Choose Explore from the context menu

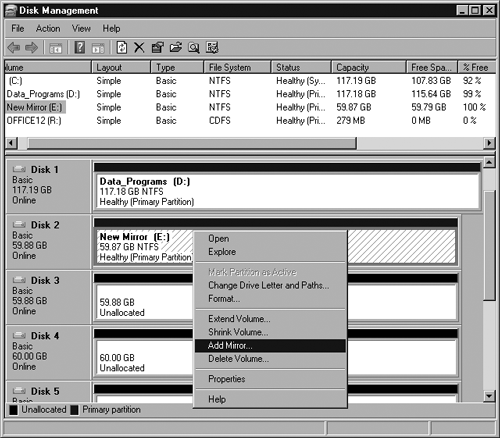[270, 252]
